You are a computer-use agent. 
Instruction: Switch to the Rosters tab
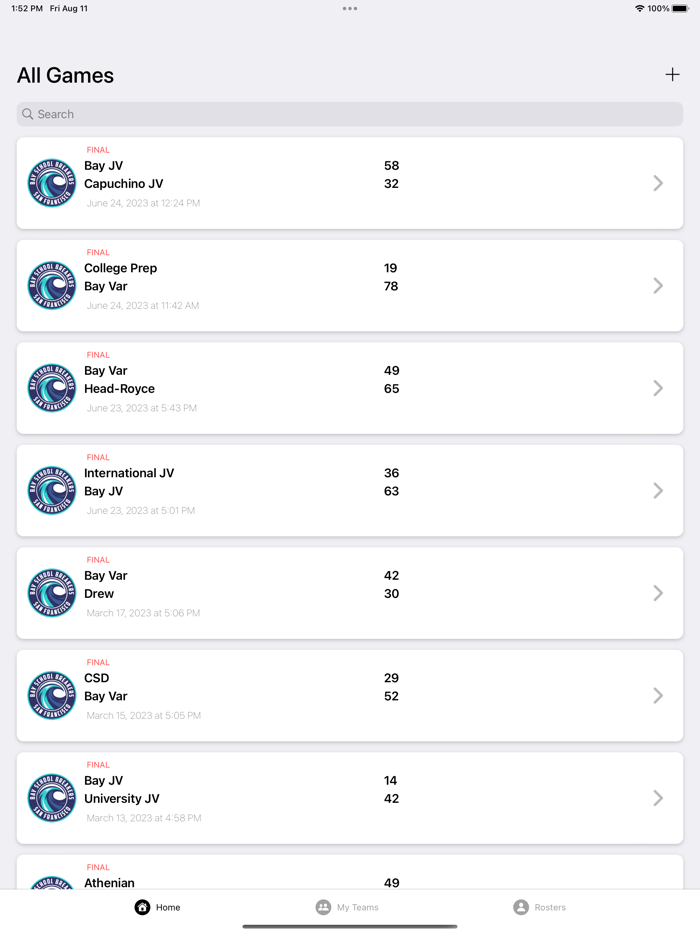[540, 907]
